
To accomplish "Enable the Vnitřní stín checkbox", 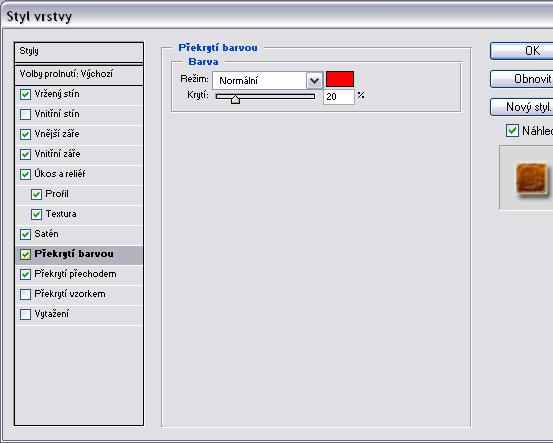I will [25, 114].
